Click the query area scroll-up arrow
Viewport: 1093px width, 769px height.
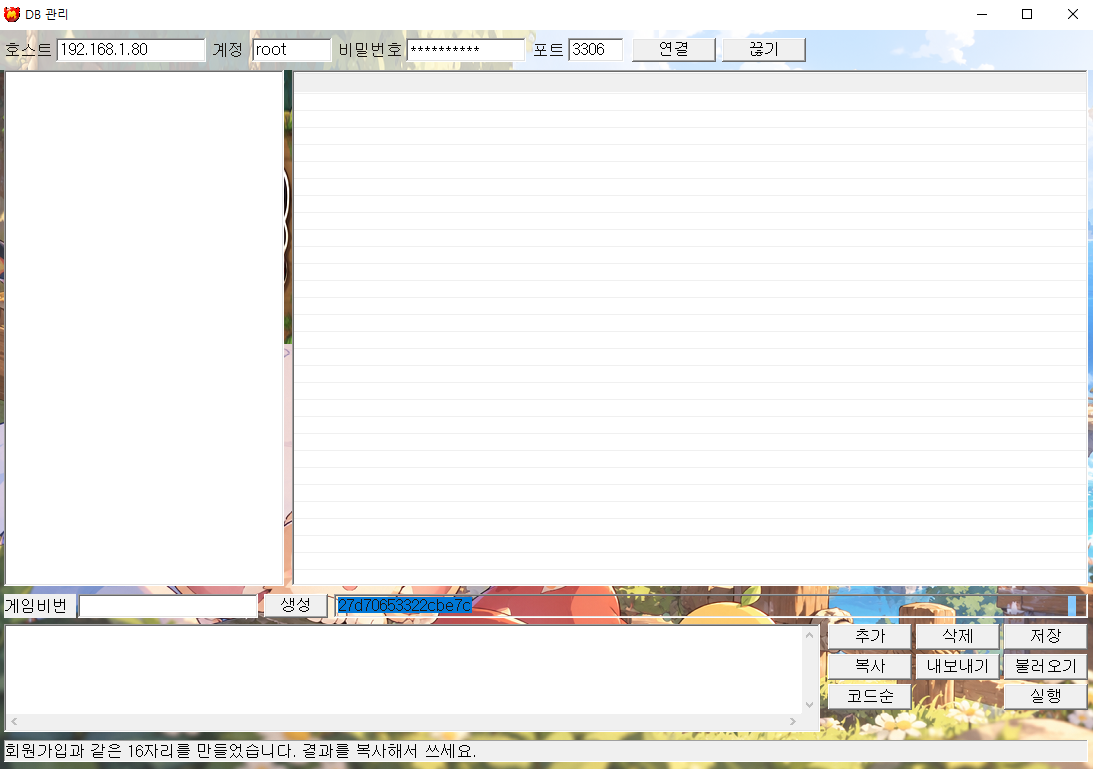tap(809, 635)
